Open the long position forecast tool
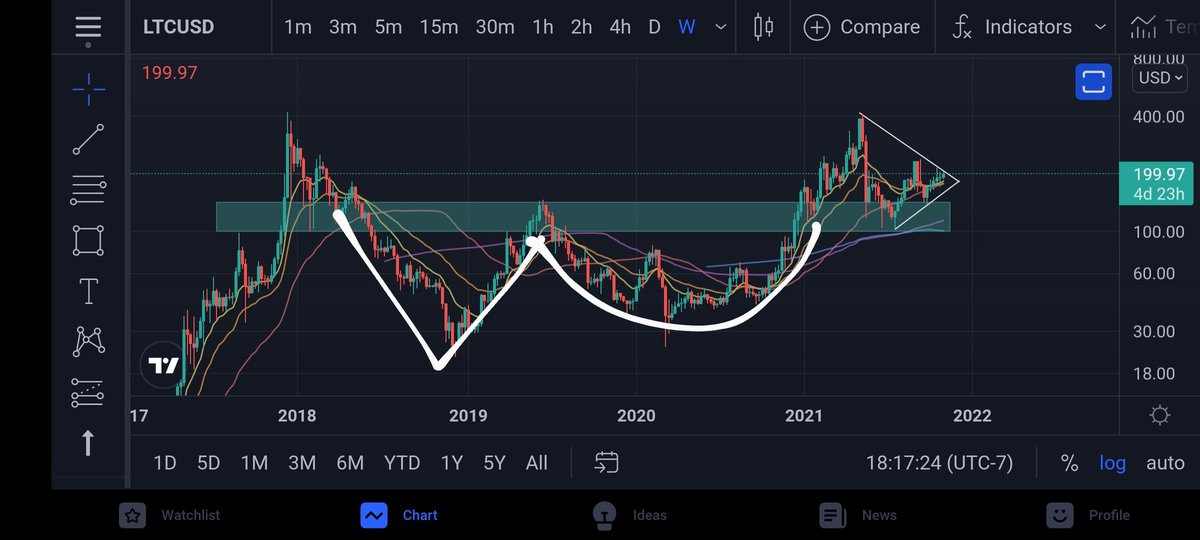Image resolution: width=1200 pixels, height=540 pixels. pos(88,393)
